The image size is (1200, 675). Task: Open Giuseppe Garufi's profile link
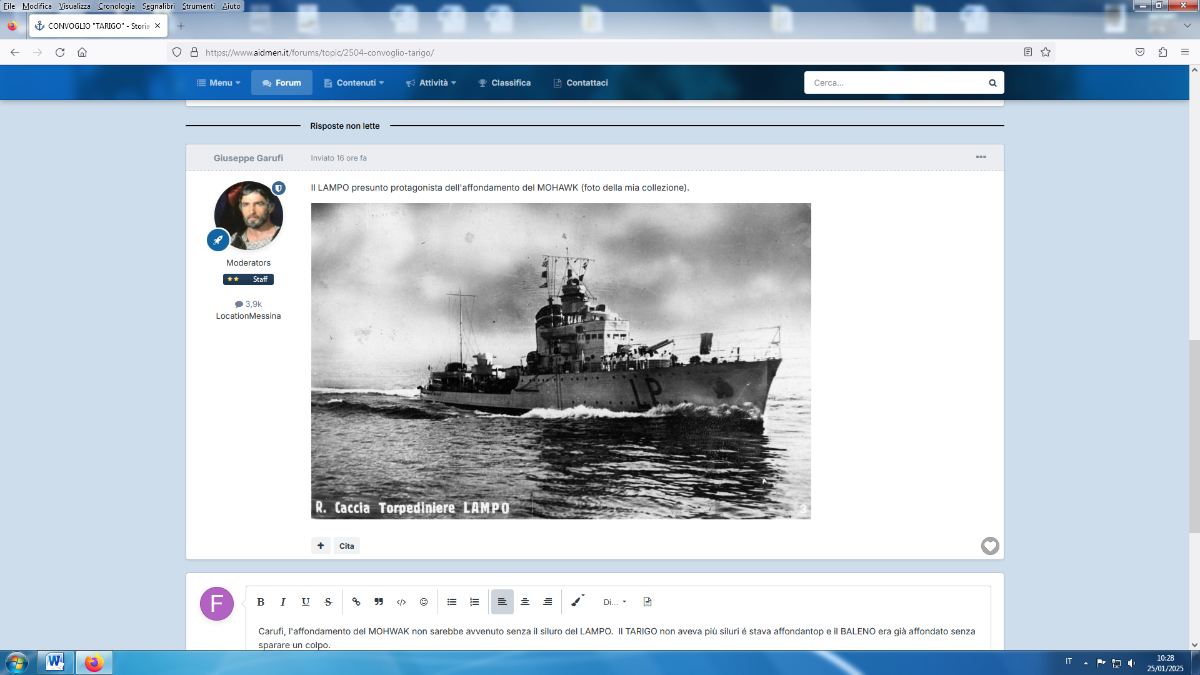(248, 158)
